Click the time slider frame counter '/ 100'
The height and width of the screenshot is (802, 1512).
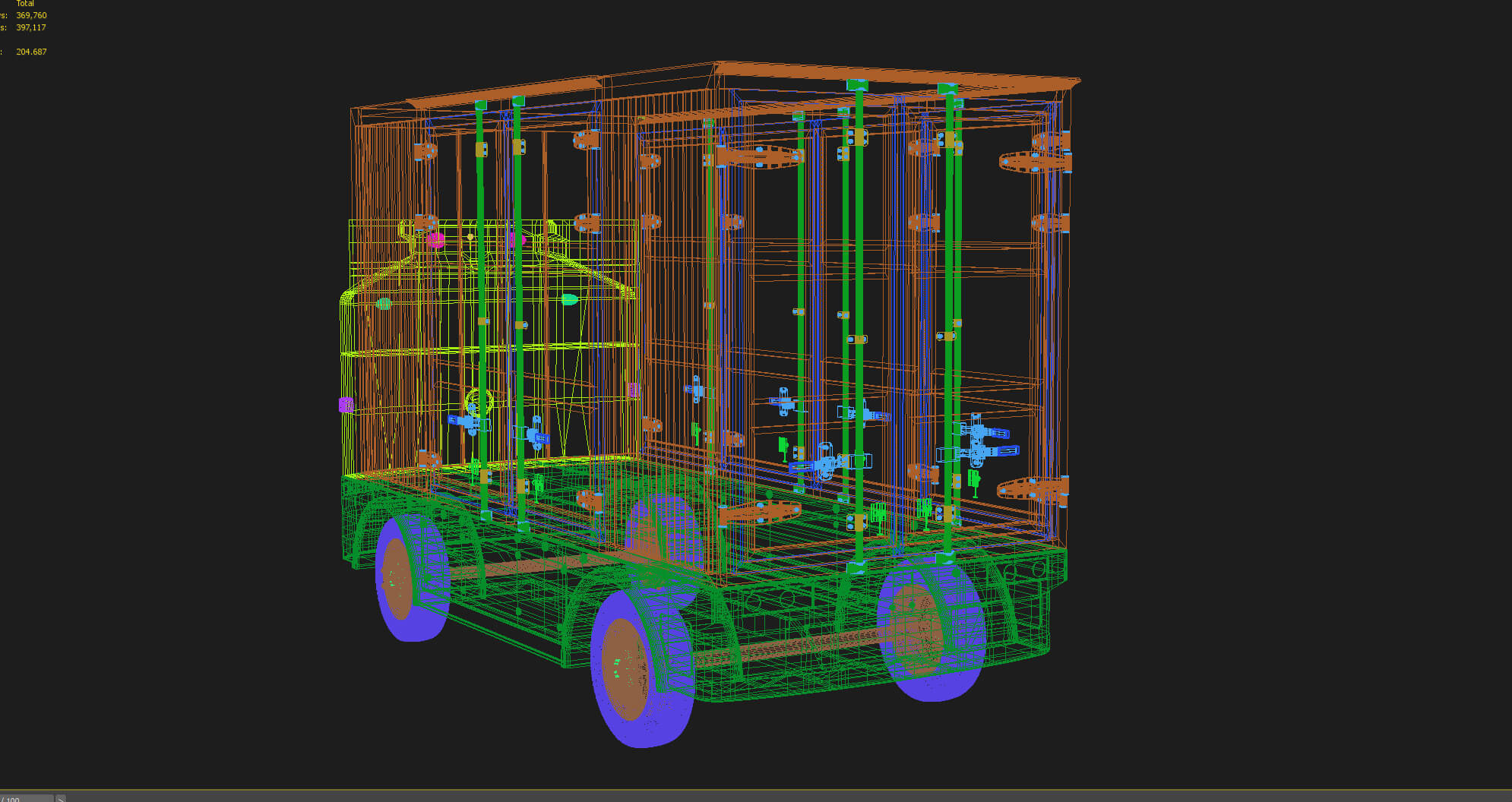click(27, 798)
